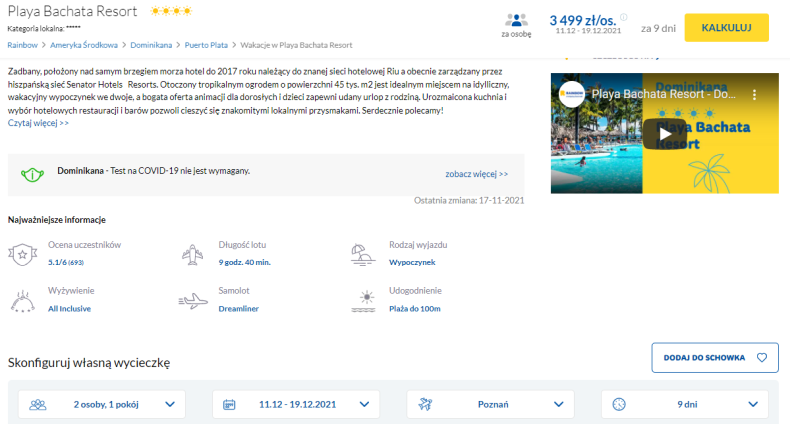This screenshot has height=424, width=790.
Task: Click the green face mask icon
Action: (x=32, y=175)
